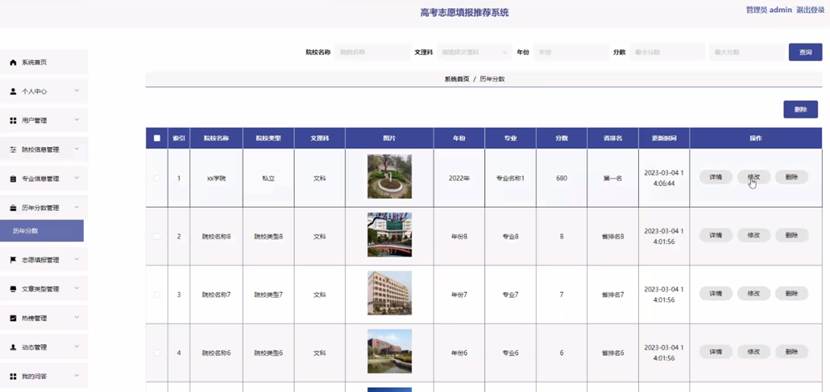Expand the 文章类型管理 chevron

point(77,288)
